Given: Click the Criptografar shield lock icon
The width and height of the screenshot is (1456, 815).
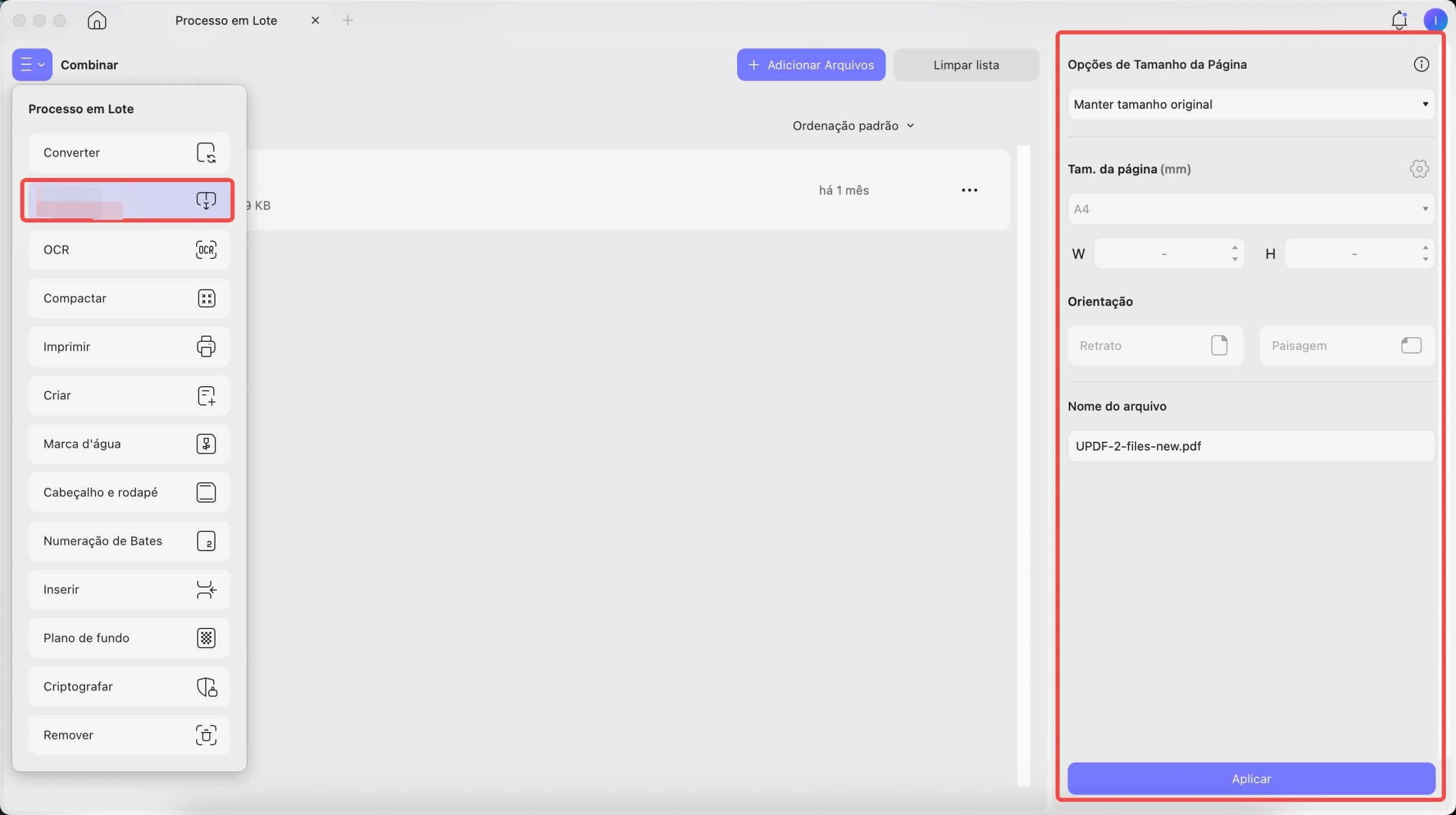Looking at the screenshot, I should 206,686.
